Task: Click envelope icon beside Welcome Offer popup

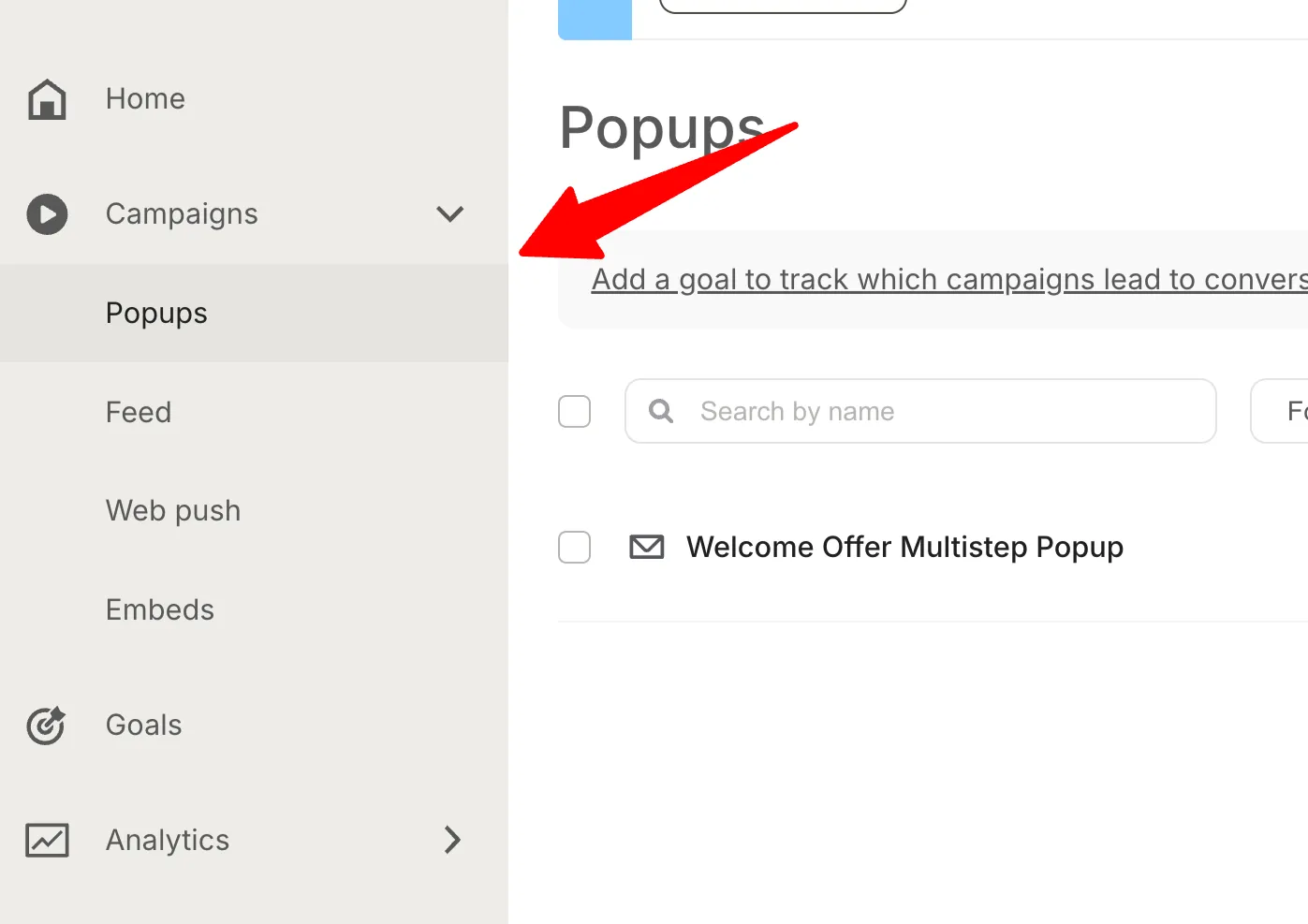Action: click(647, 547)
